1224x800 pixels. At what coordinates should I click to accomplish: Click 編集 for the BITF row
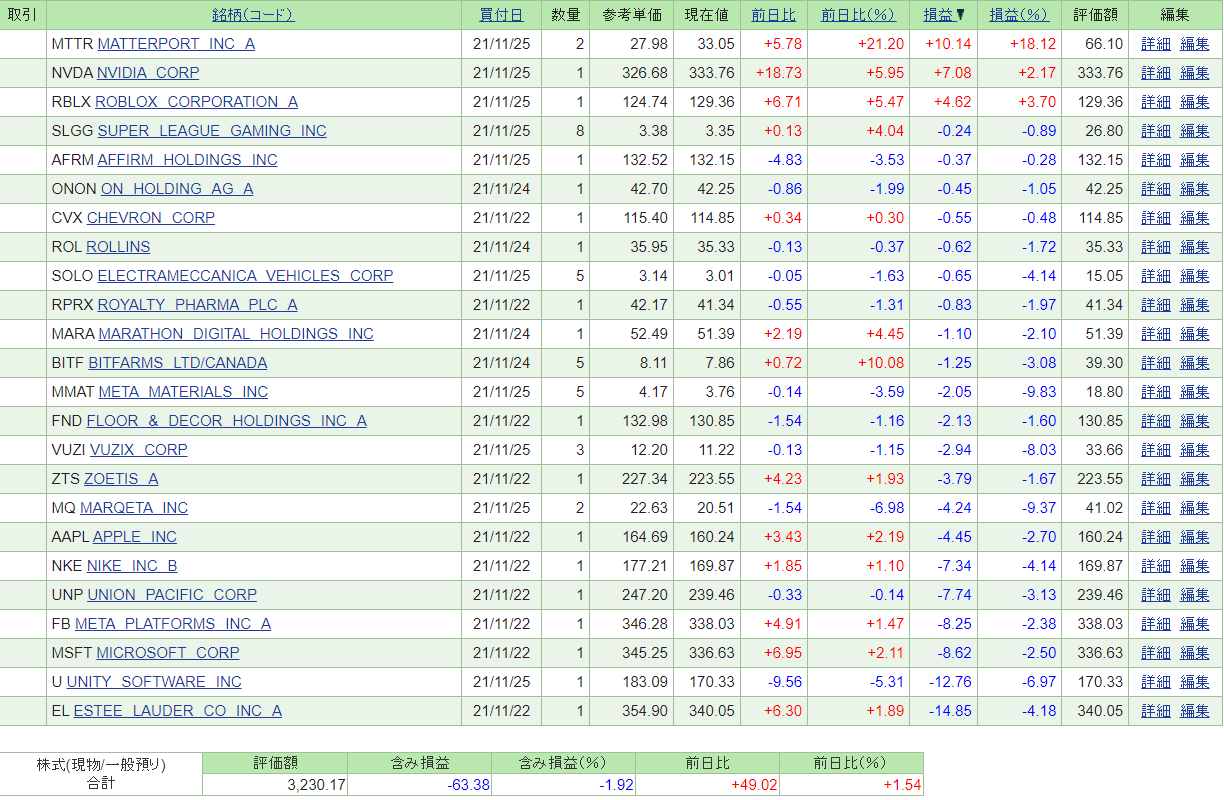coord(1195,363)
